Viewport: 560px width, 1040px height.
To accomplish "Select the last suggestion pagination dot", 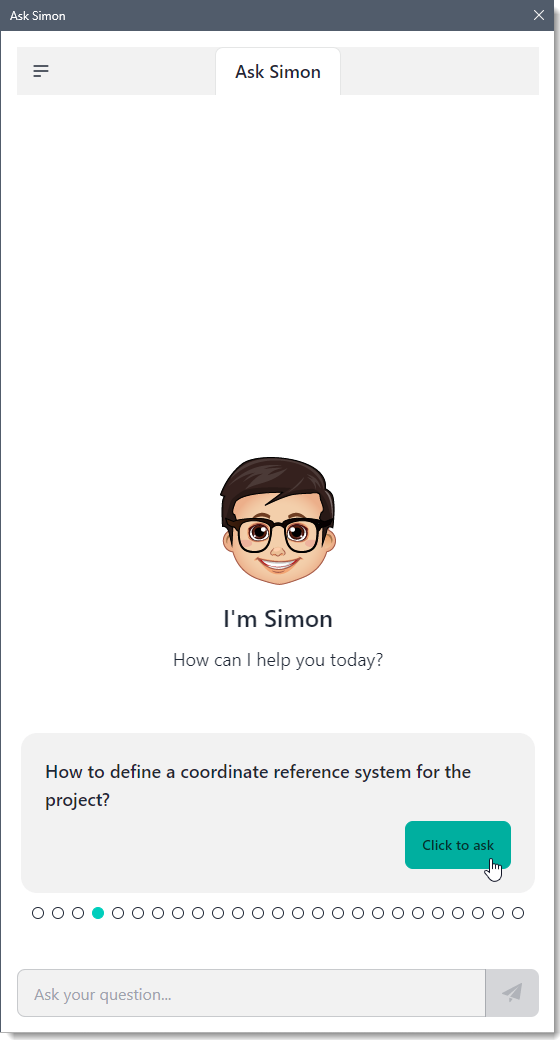I will point(518,913).
